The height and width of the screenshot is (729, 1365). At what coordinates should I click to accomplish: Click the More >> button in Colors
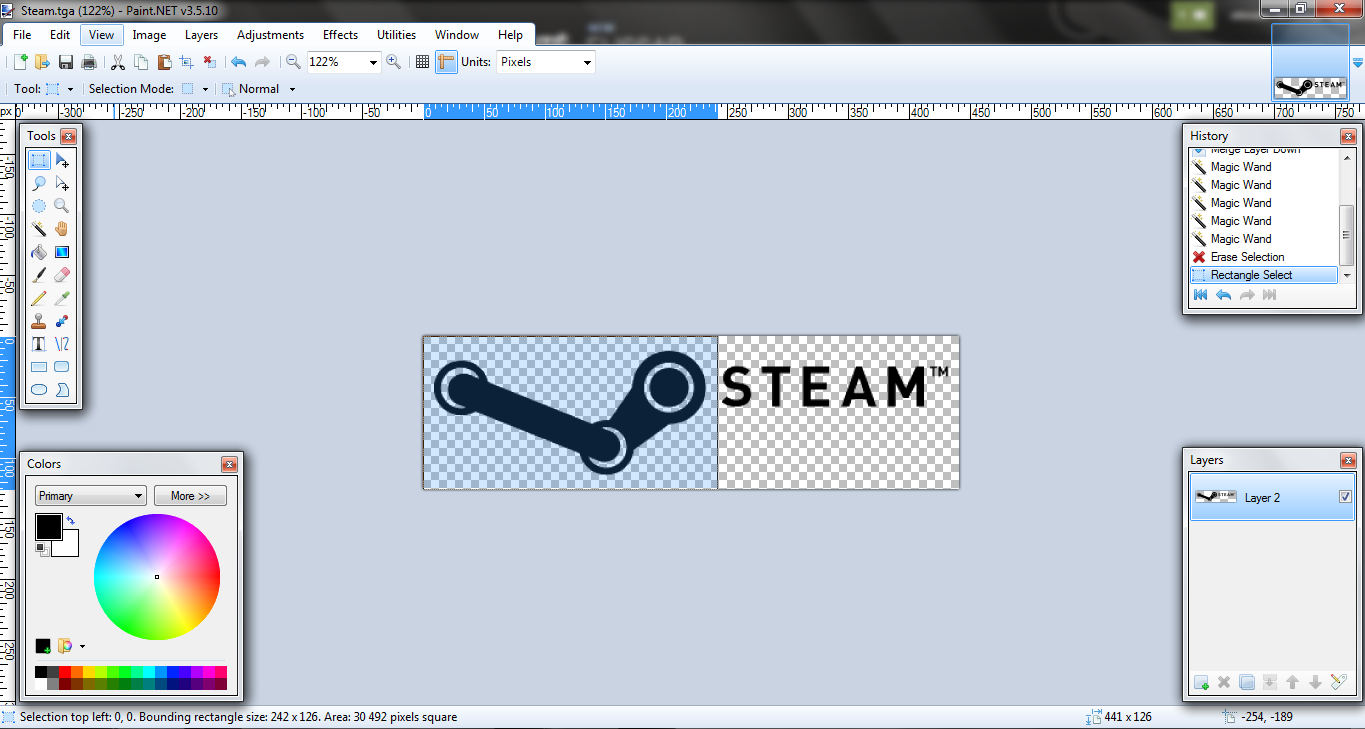190,496
